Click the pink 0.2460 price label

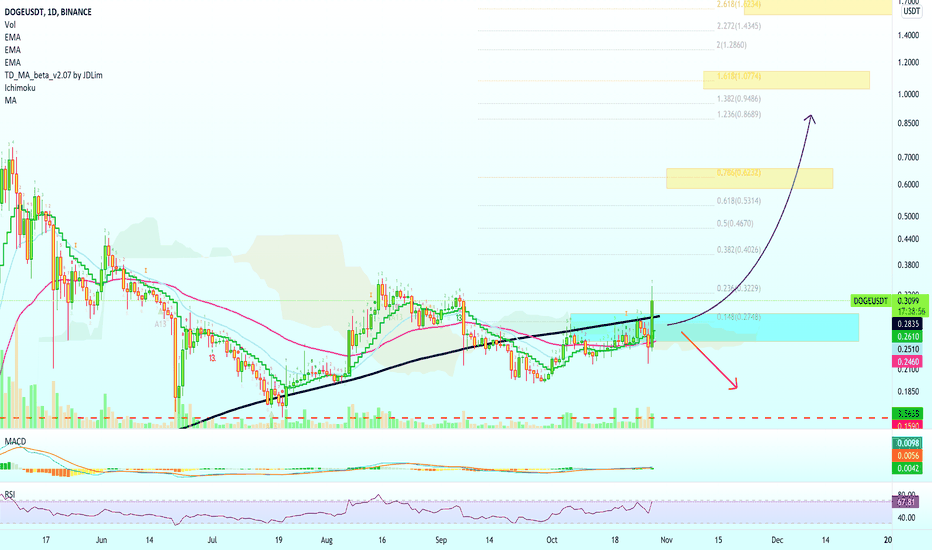[x=908, y=362]
